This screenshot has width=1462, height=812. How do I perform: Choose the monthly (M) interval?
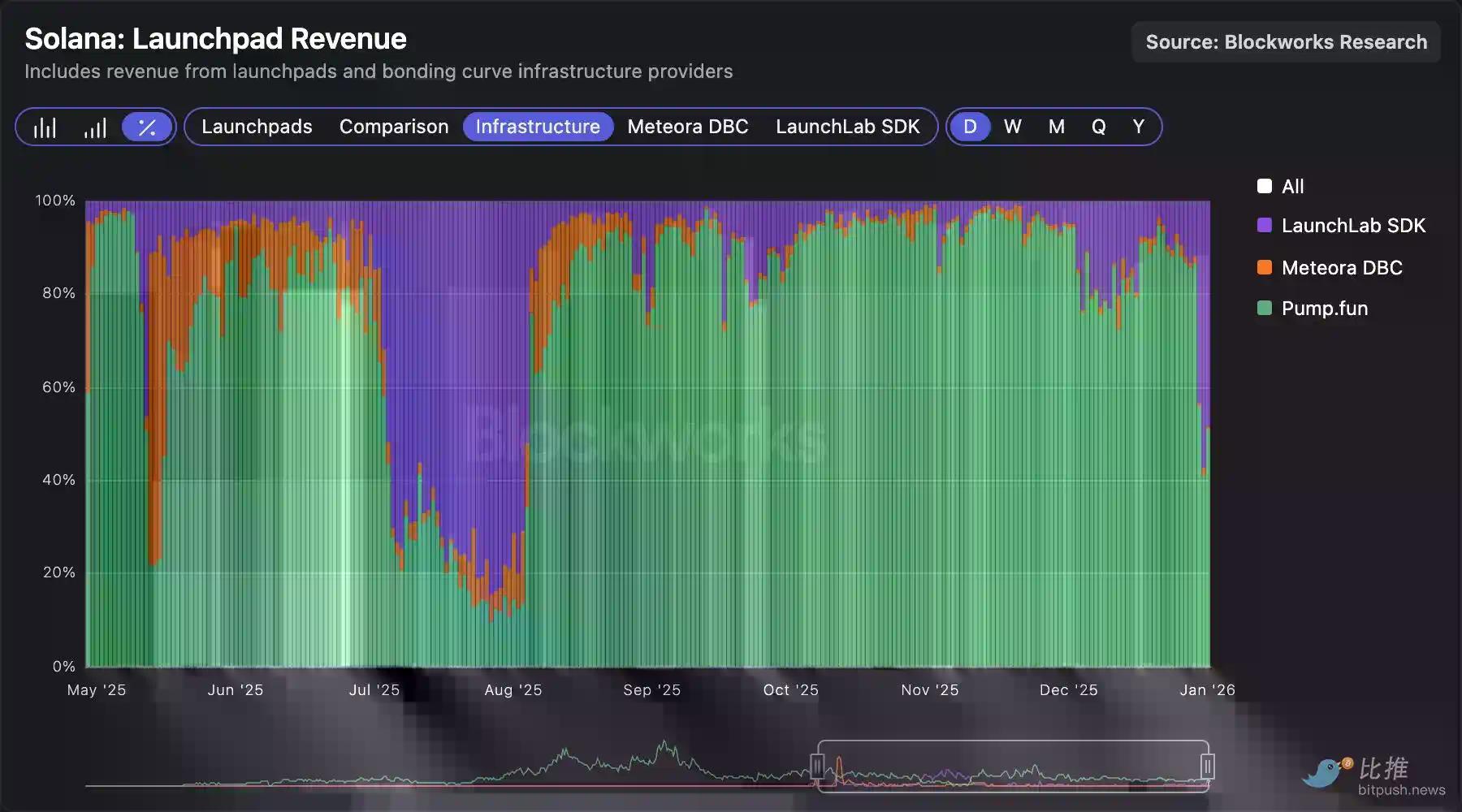coord(1056,127)
